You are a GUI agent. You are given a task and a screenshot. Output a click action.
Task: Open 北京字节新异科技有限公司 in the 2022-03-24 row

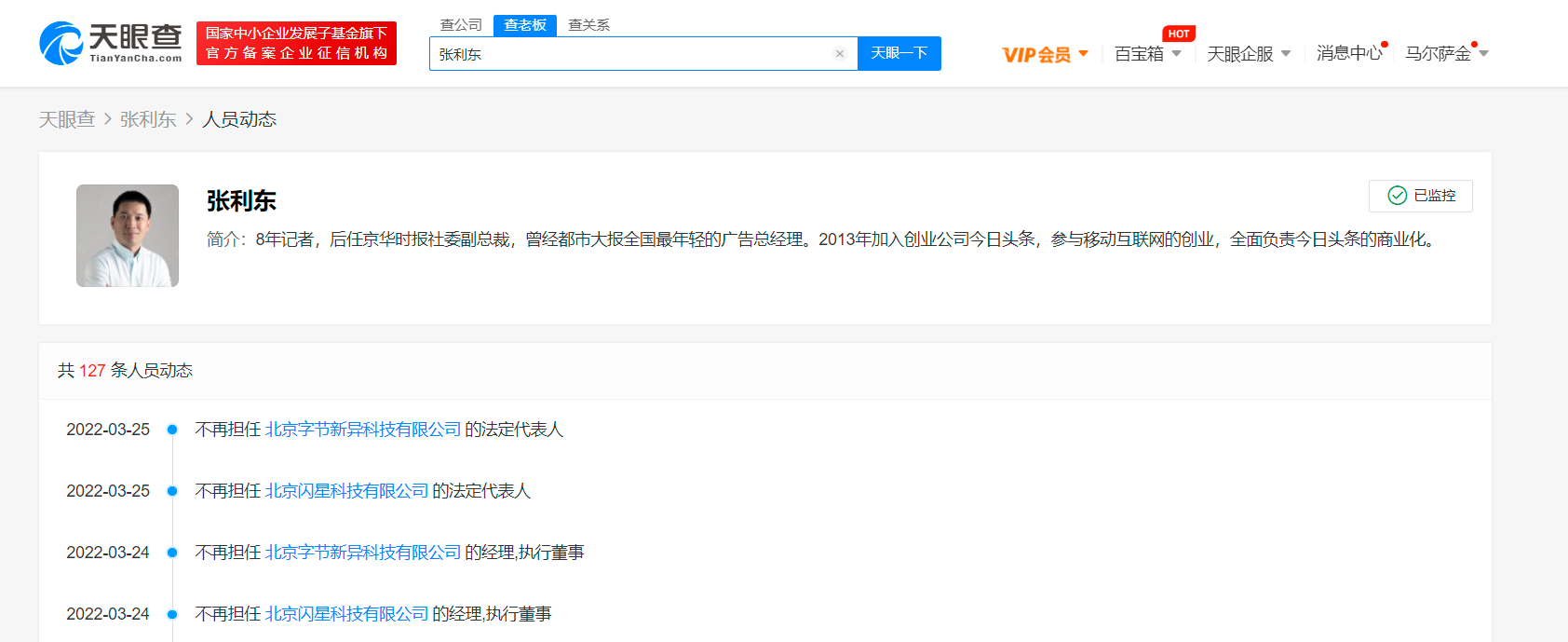(x=363, y=553)
